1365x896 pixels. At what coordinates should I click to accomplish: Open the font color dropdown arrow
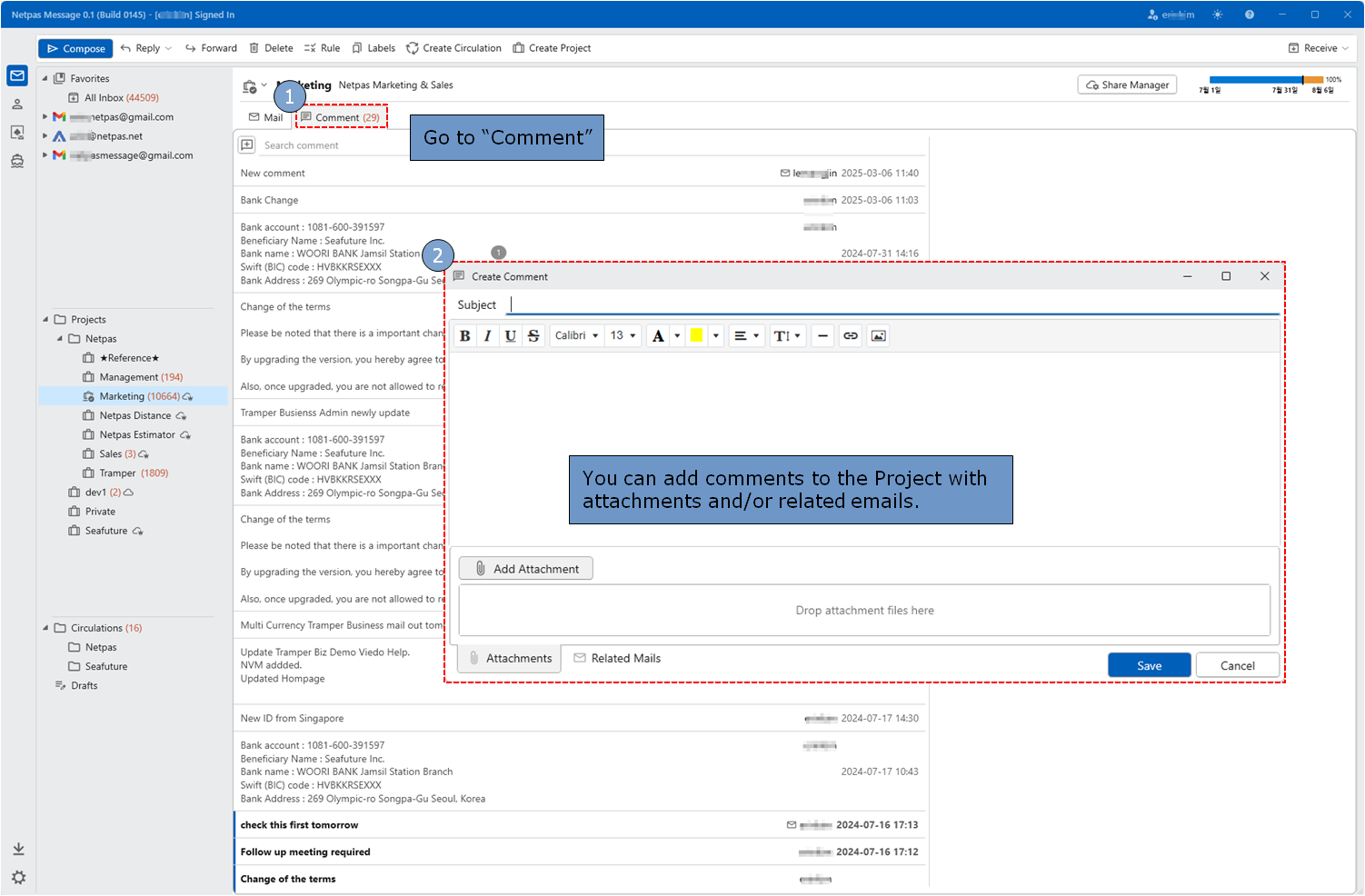[x=677, y=335]
